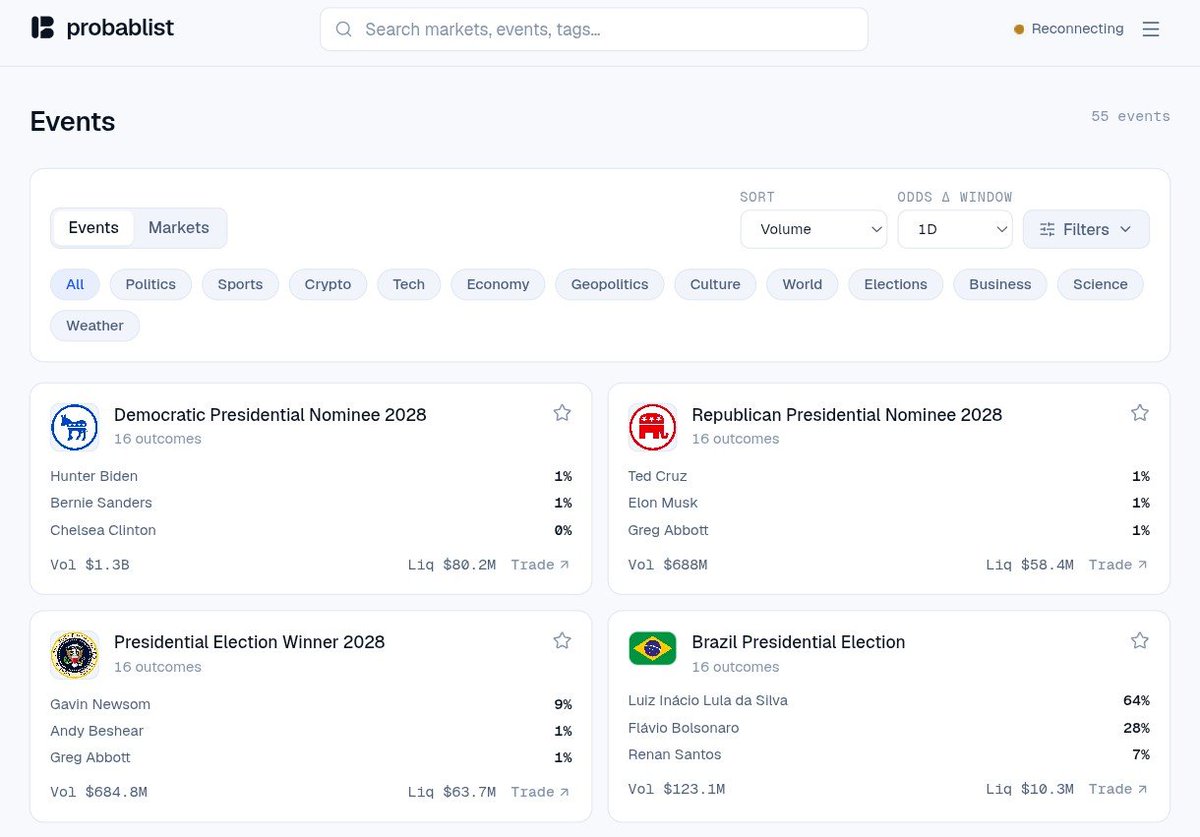Click the Hunter Biden outcome row
1200x837 pixels.
tap(311, 476)
